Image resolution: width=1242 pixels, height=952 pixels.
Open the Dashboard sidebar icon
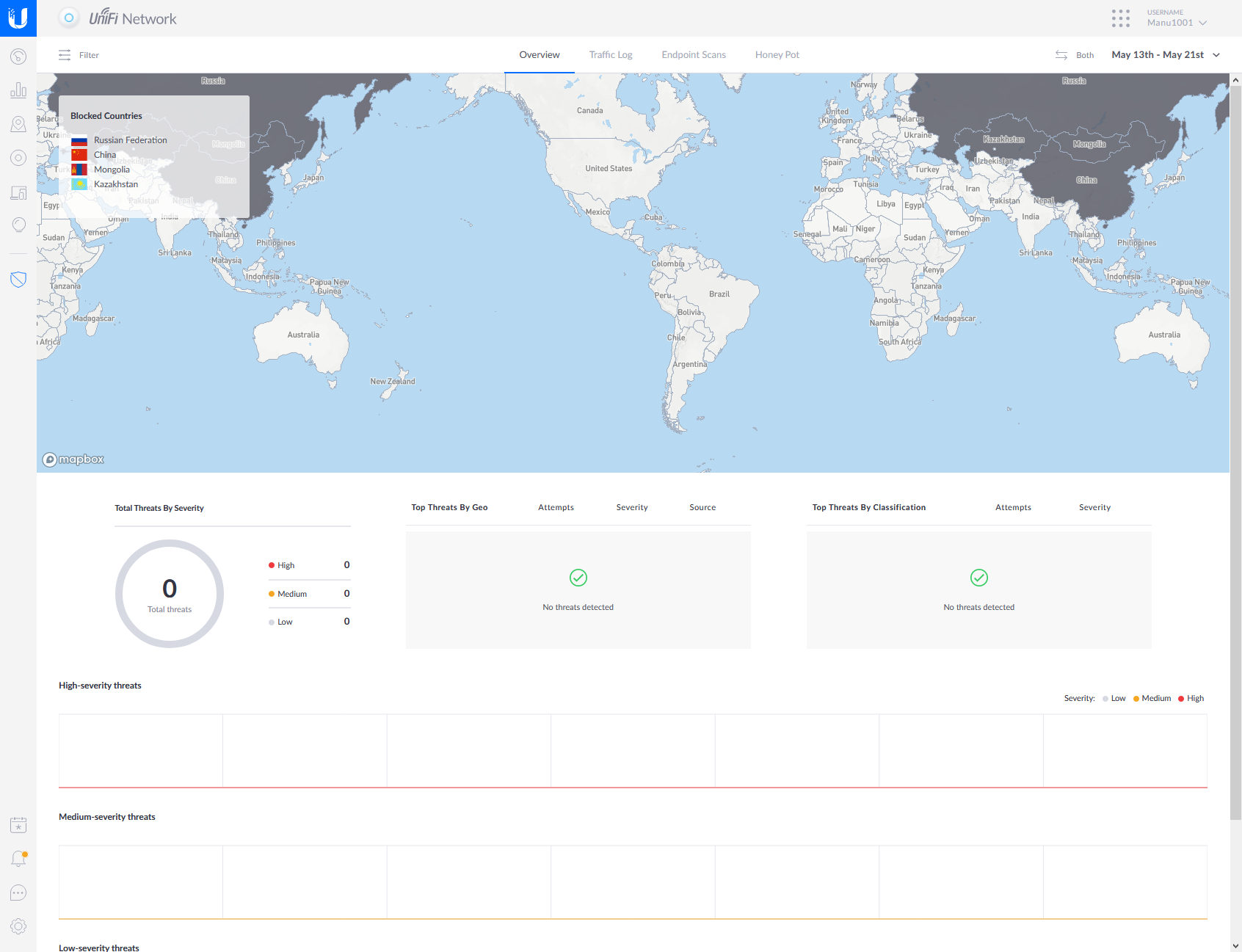tap(18, 57)
